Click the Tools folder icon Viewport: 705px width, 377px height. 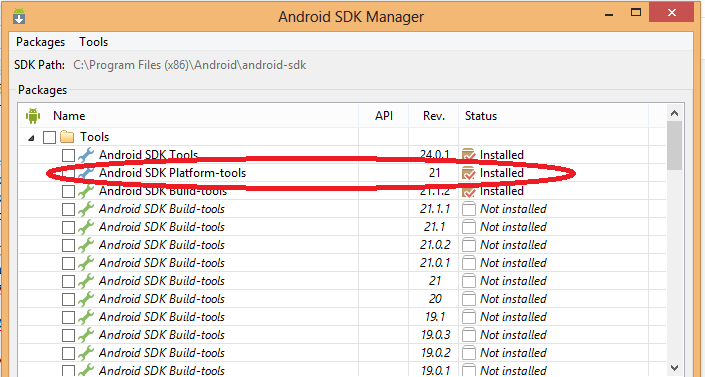[x=67, y=136]
